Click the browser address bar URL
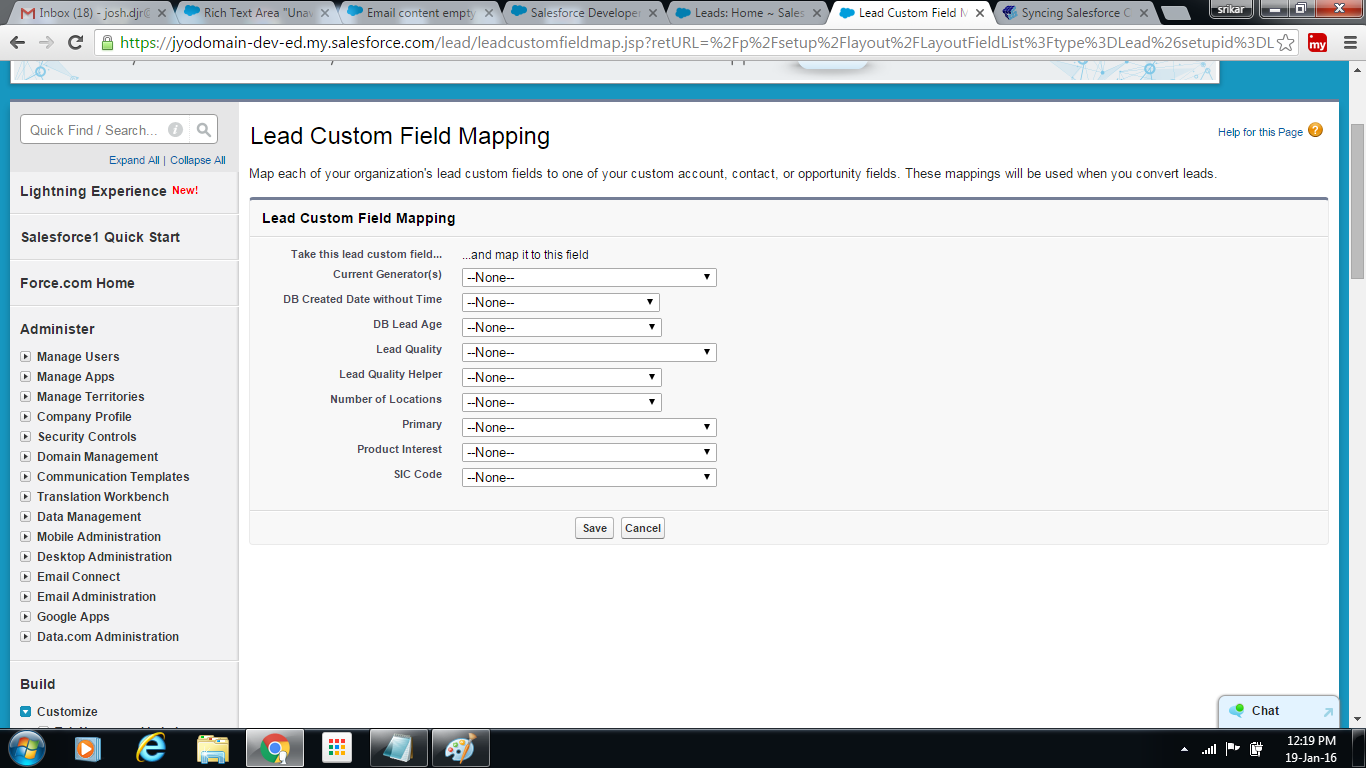Image resolution: width=1366 pixels, height=768 pixels. tap(697, 43)
